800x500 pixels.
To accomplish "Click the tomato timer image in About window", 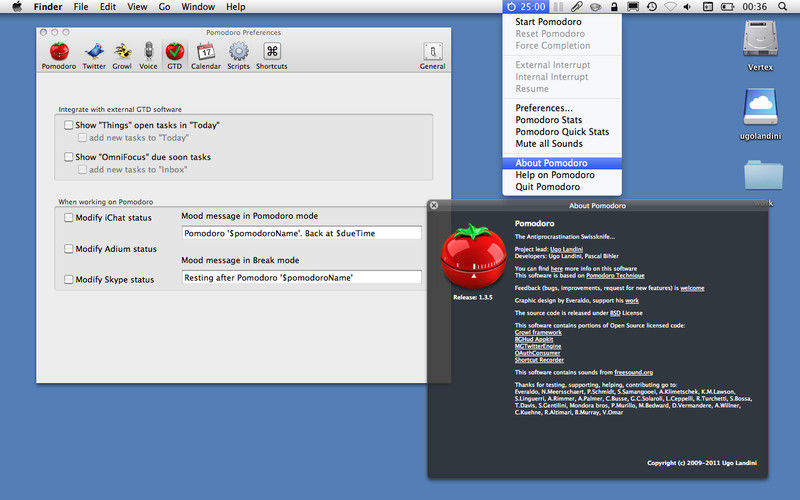I will (x=473, y=257).
